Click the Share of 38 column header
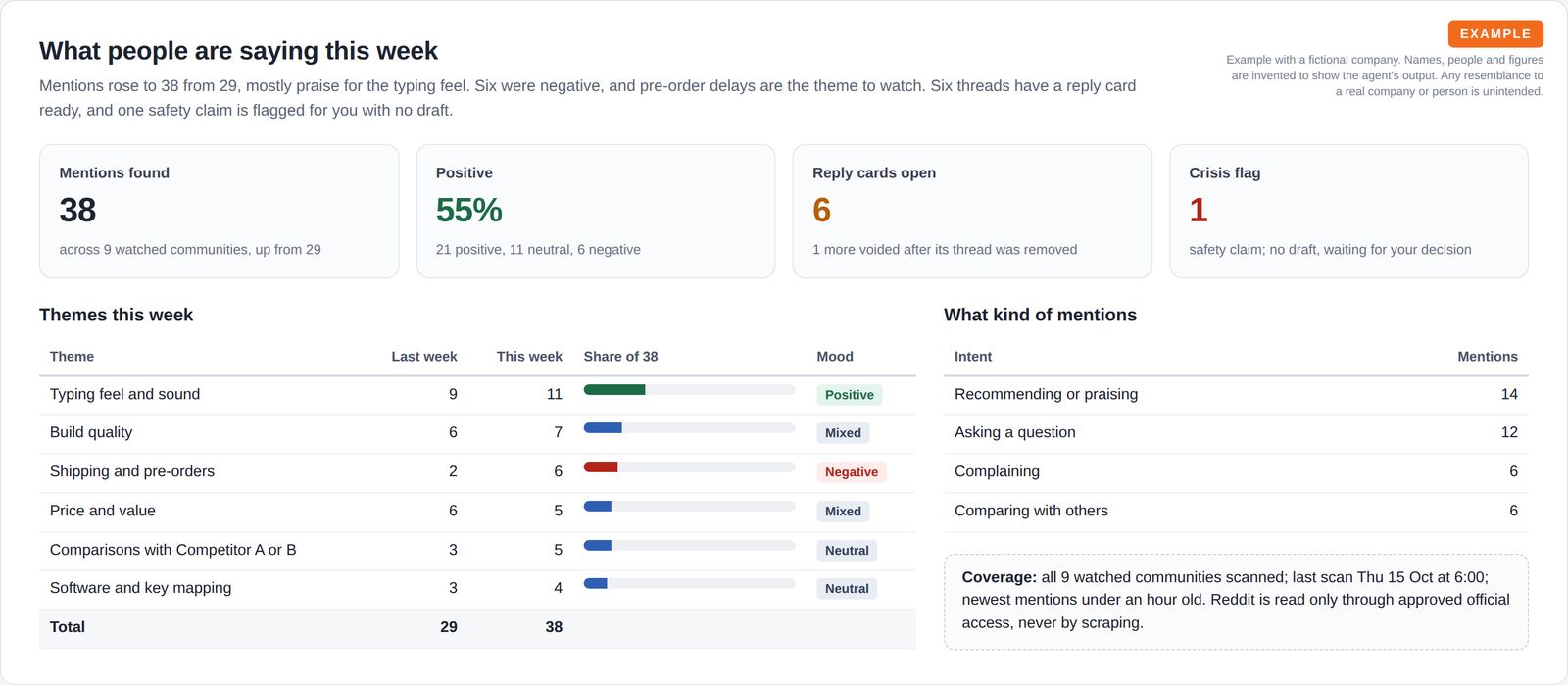1568x685 pixels. click(620, 357)
